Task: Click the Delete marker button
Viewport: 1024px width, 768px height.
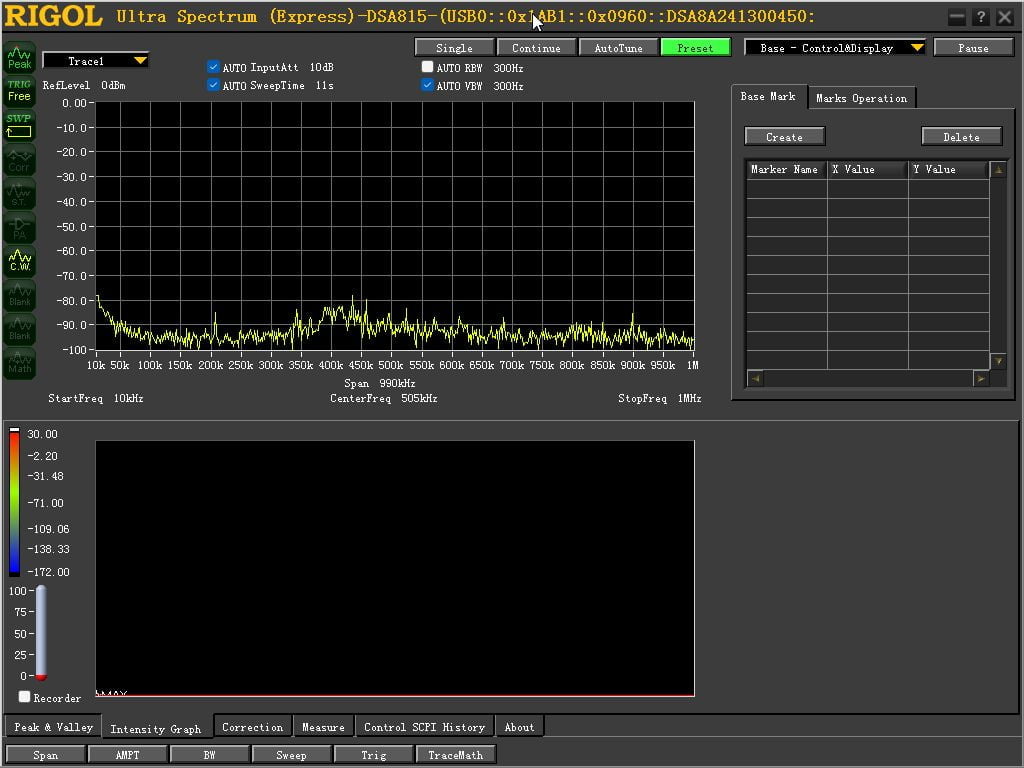Action: tap(961, 136)
